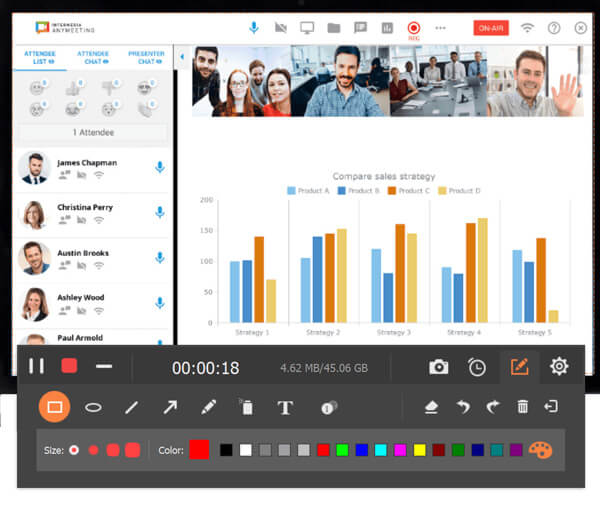Collapse the side panel with arrow
Viewport: 600px width, 505px height.
[x=182, y=57]
